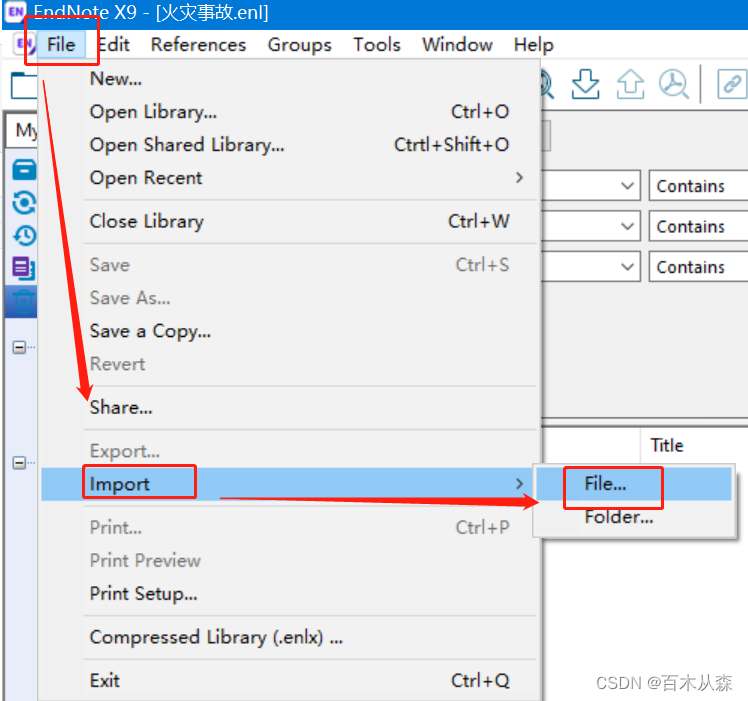Open the first Contains comparison box
Screen dimensions: 748x701
(x=698, y=186)
